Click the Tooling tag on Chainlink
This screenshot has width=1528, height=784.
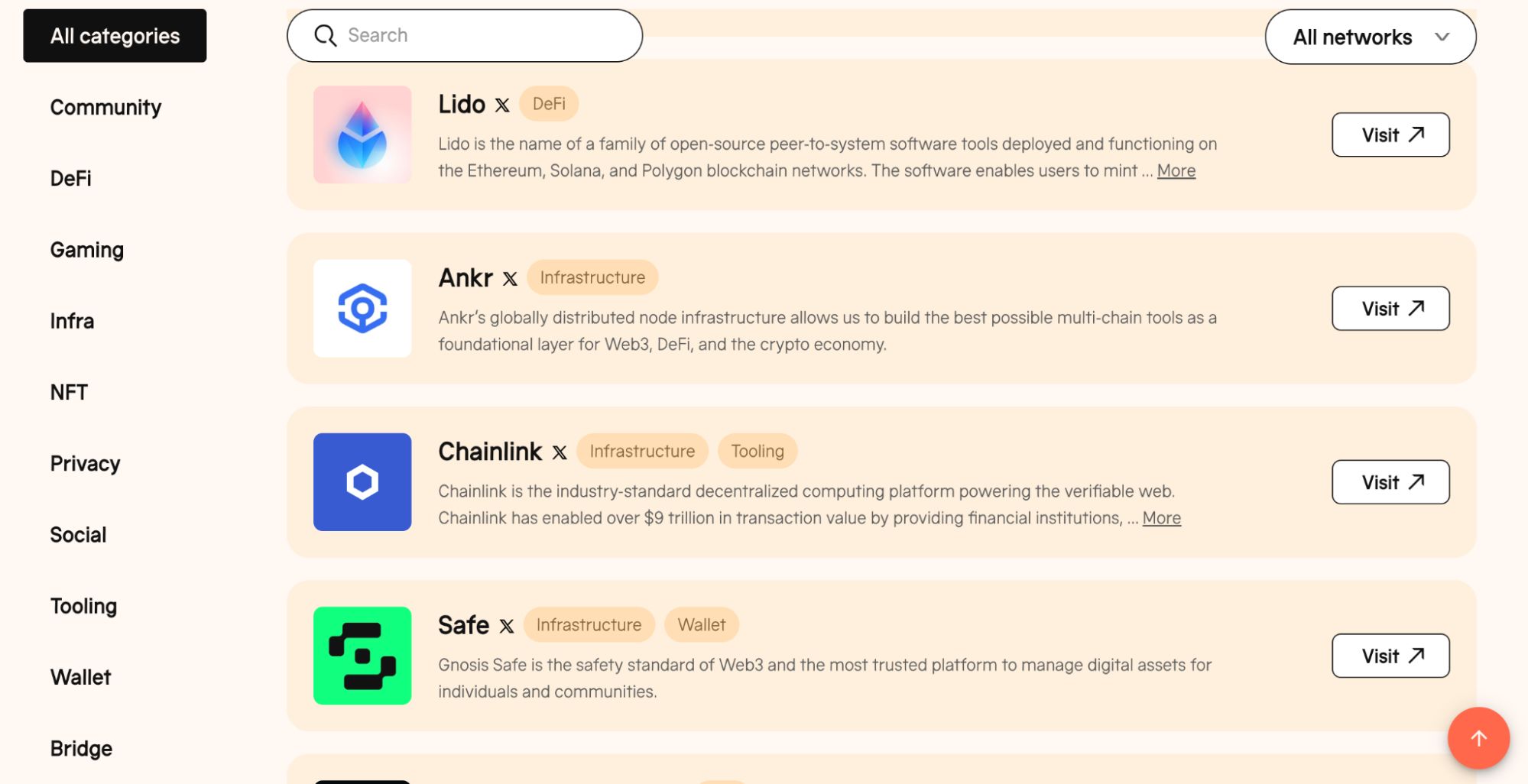(758, 451)
